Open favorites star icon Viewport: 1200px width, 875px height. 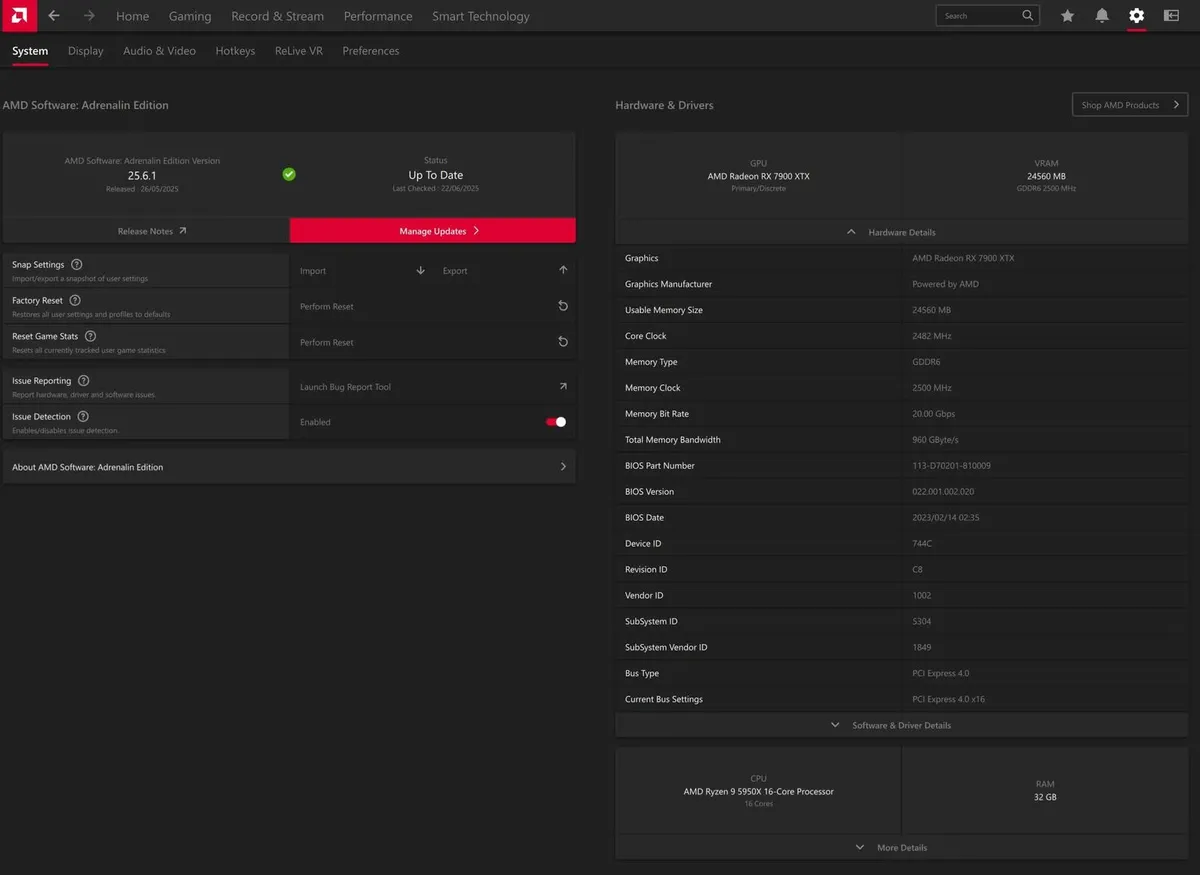tap(1067, 16)
